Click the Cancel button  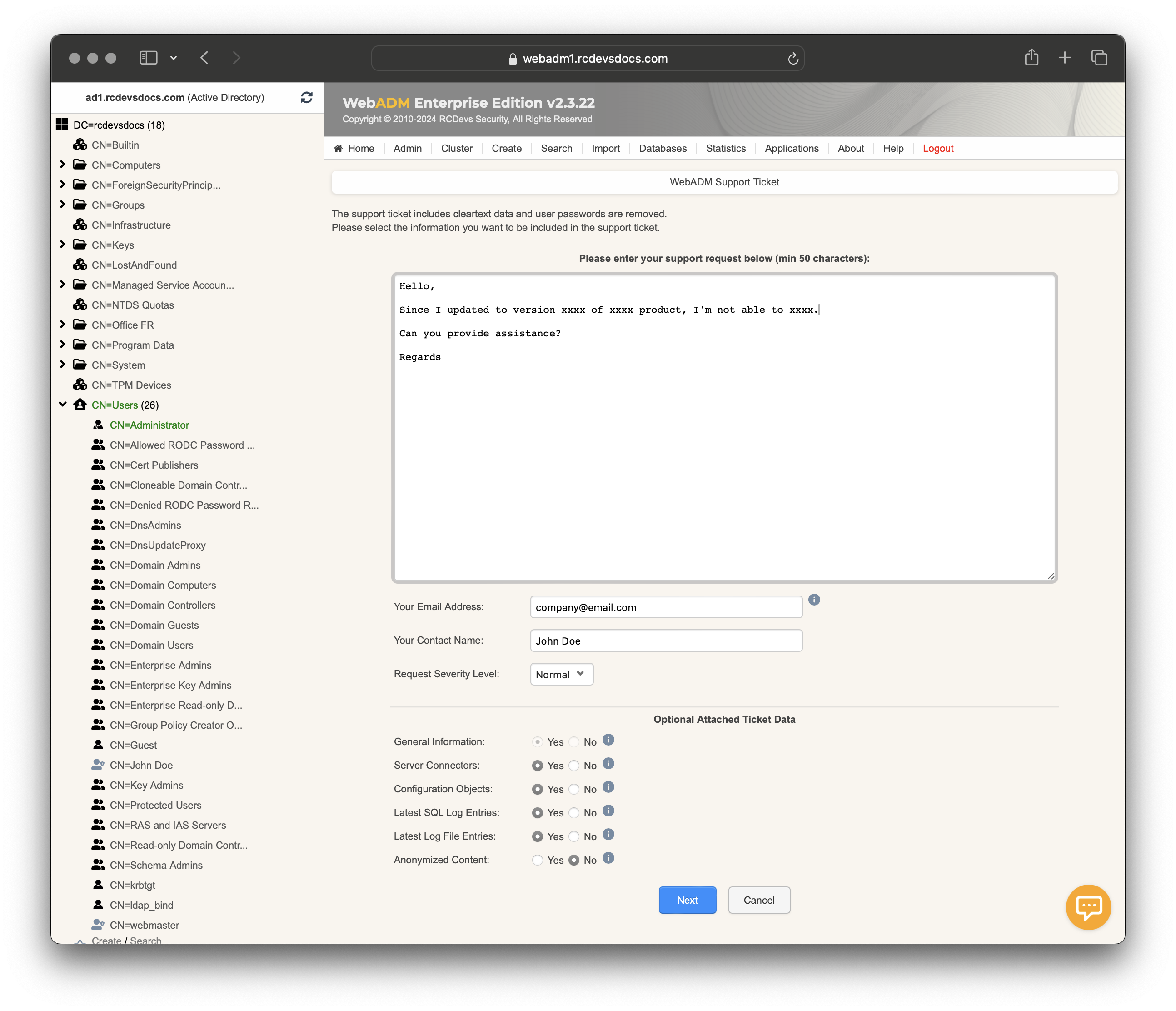point(758,900)
